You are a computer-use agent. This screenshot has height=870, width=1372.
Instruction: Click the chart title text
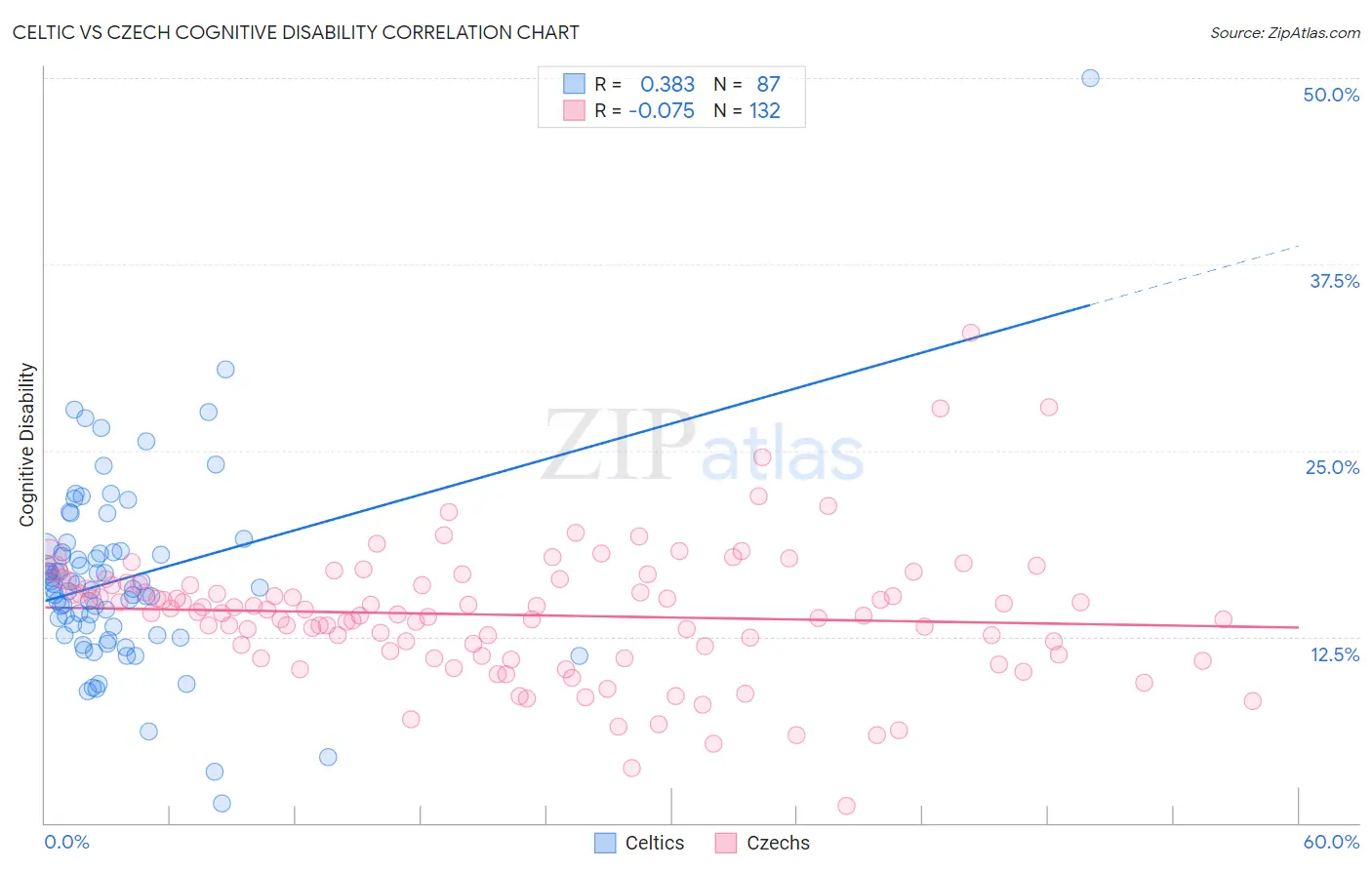tap(296, 32)
